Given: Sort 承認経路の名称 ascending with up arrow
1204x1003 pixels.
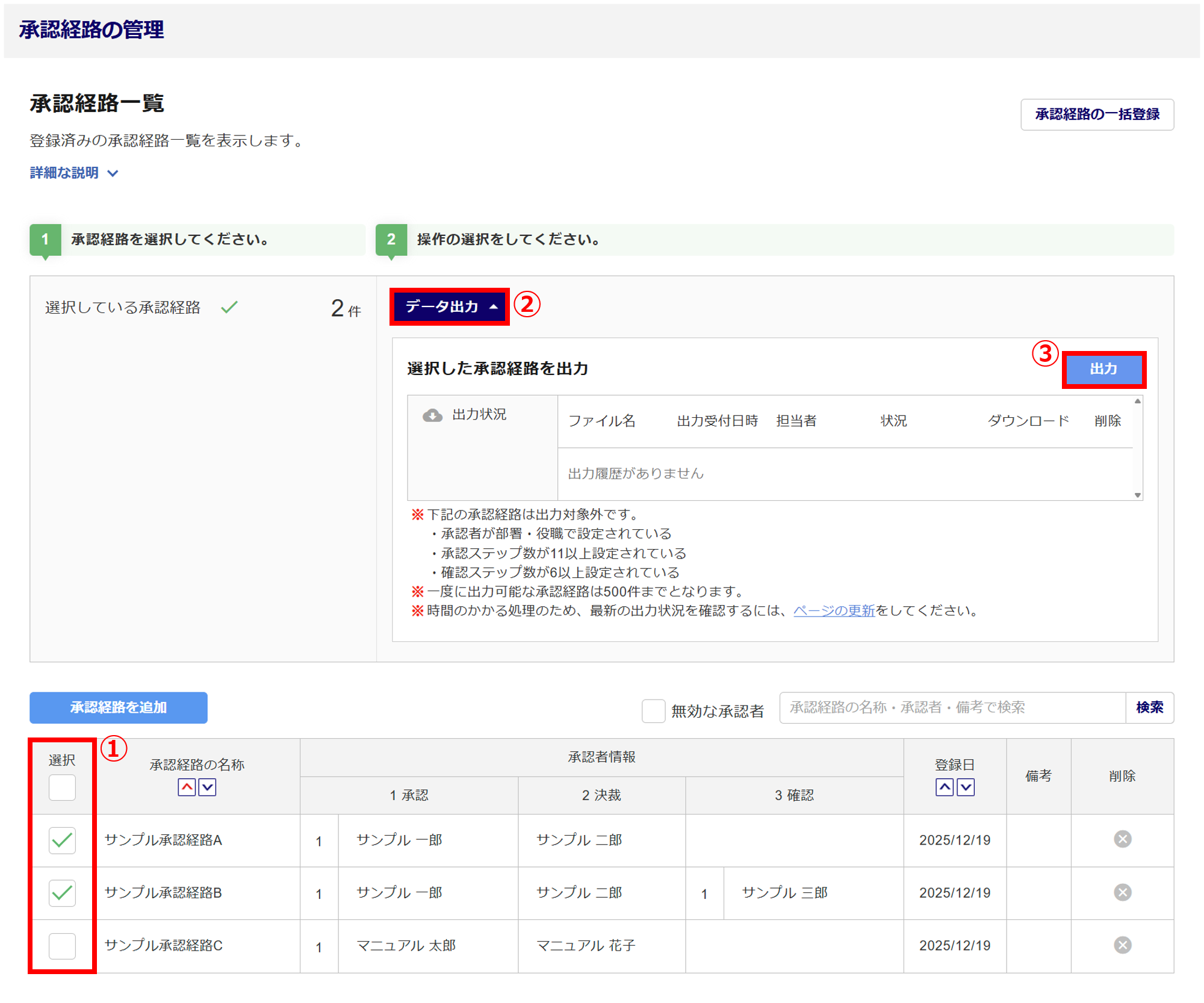Looking at the screenshot, I should (x=187, y=787).
